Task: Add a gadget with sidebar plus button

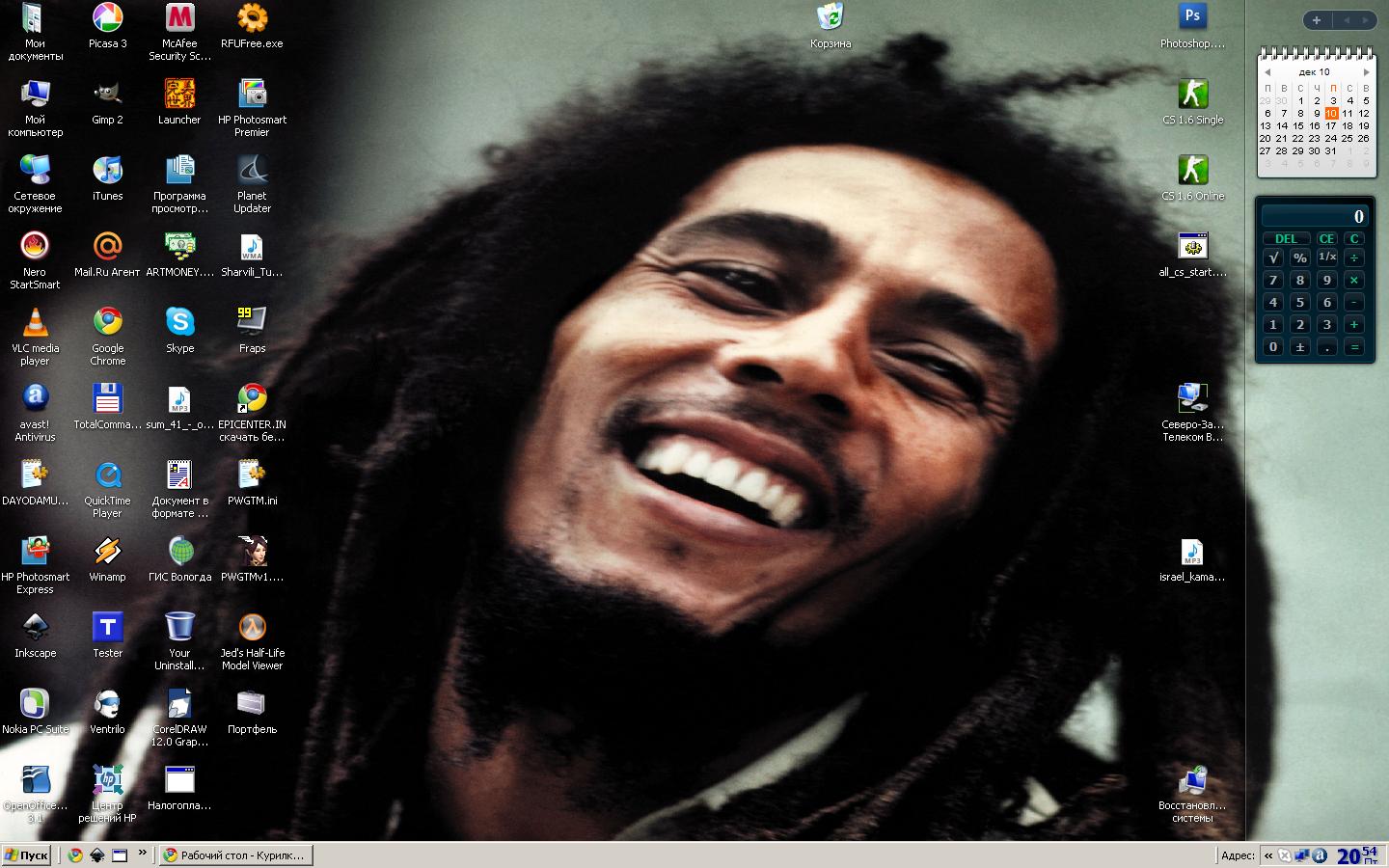Action: pos(1316,20)
